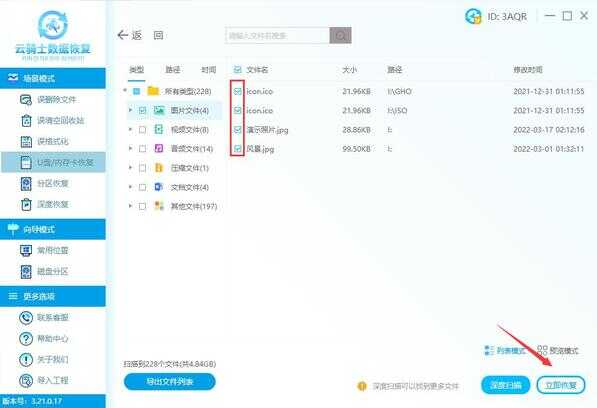Select the 磁盘分区 disk icon
Viewport: 597px width, 408px height.
point(26,271)
